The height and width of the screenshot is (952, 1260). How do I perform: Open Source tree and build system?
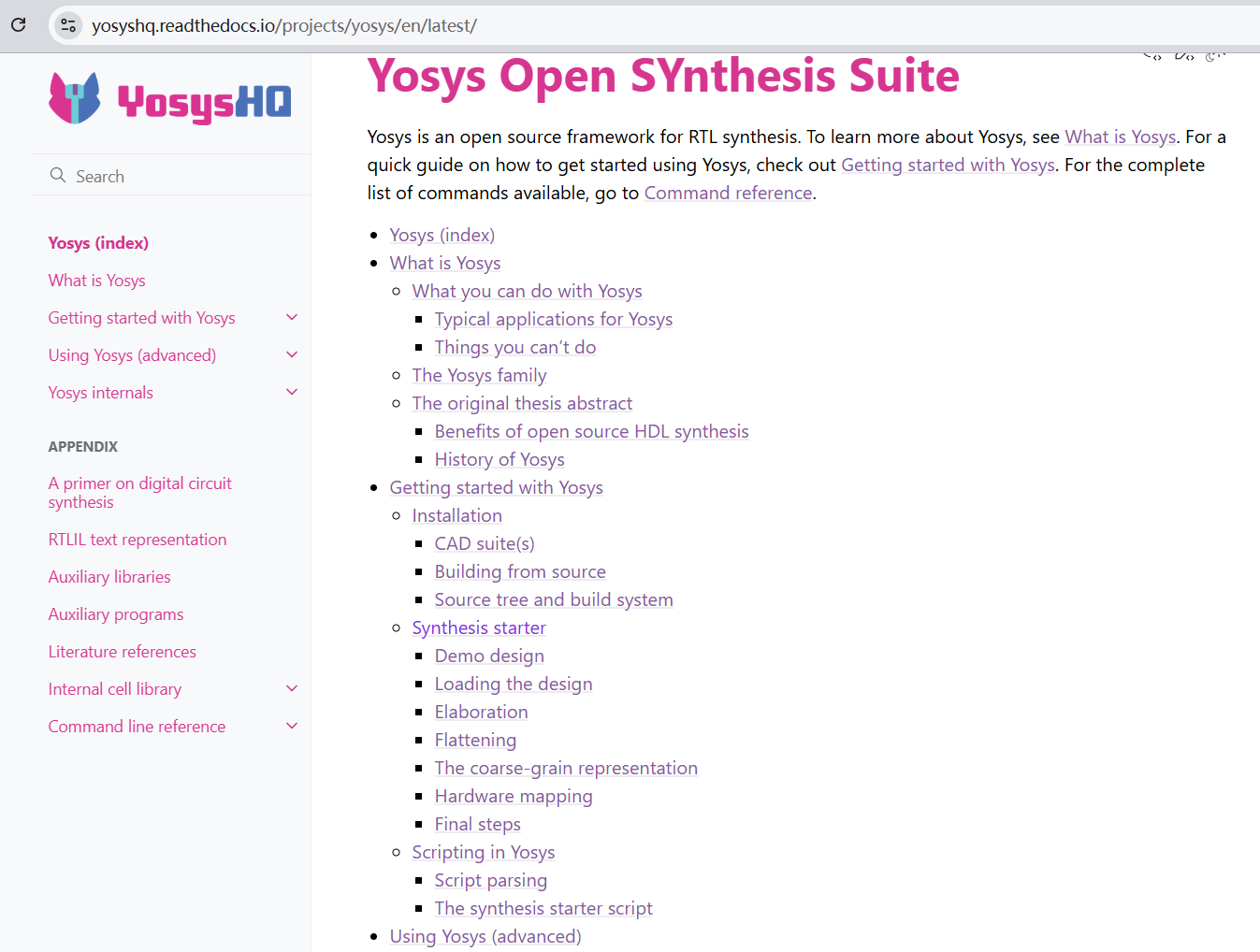coord(554,599)
